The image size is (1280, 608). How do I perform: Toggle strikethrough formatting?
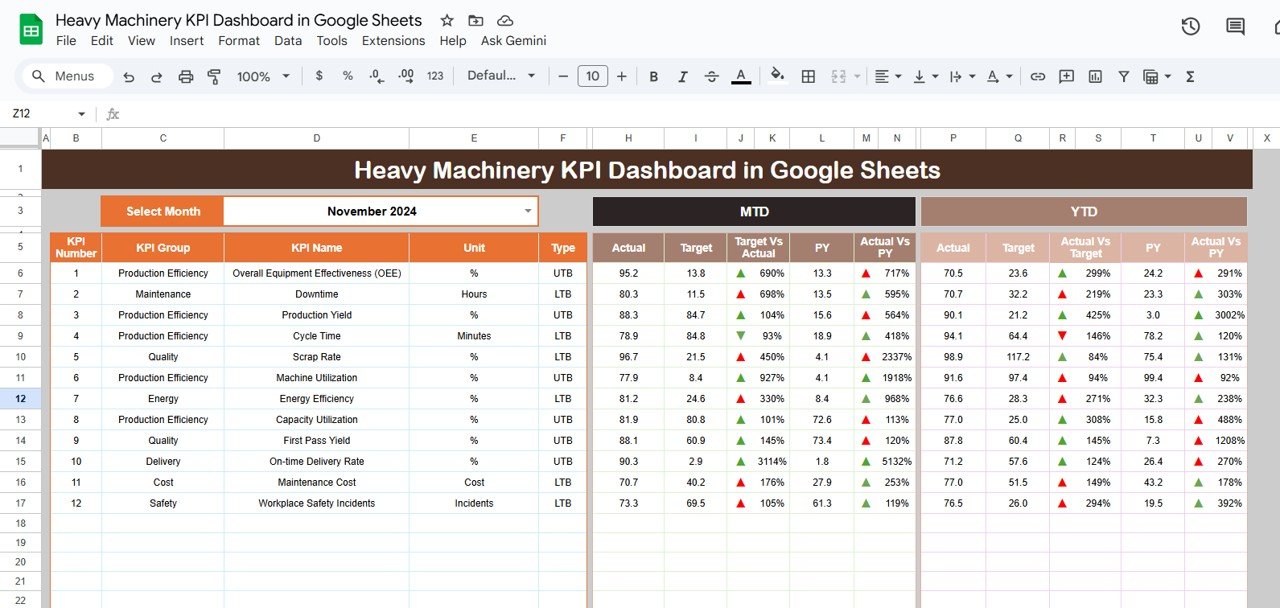[x=711, y=76]
